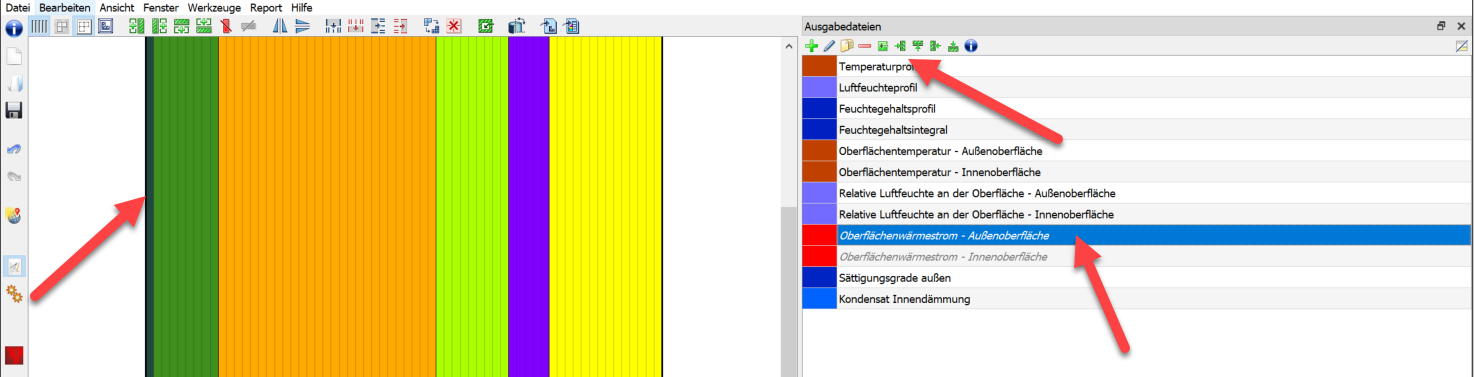Open the Hilfe menu
The image size is (1474, 377).
302,7
